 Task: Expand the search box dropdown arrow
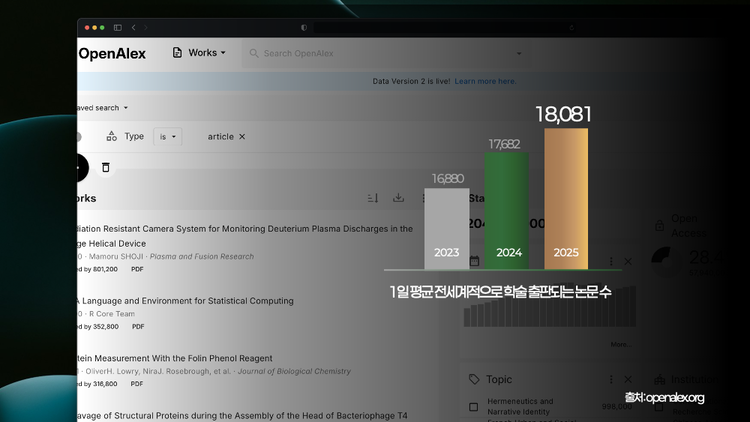(519, 54)
